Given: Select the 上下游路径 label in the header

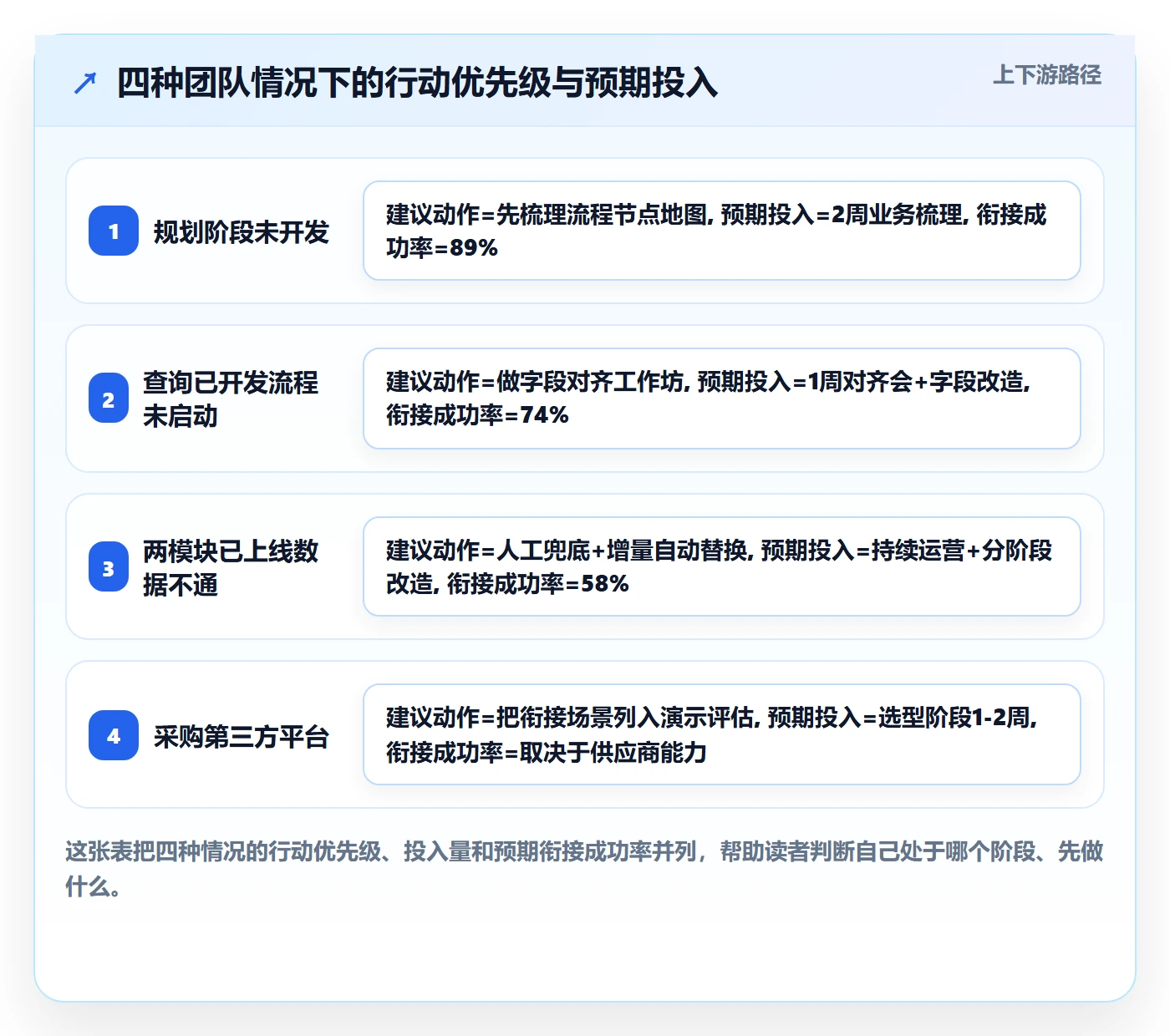Looking at the screenshot, I should coord(1047,75).
